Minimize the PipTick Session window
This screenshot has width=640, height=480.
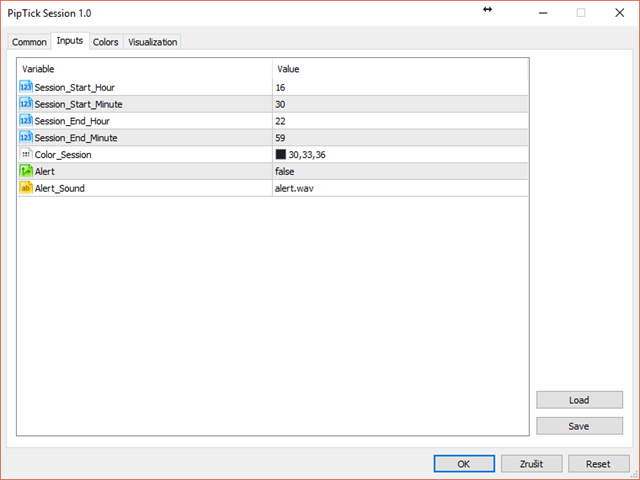pyautogui.click(x=543, y=13)
